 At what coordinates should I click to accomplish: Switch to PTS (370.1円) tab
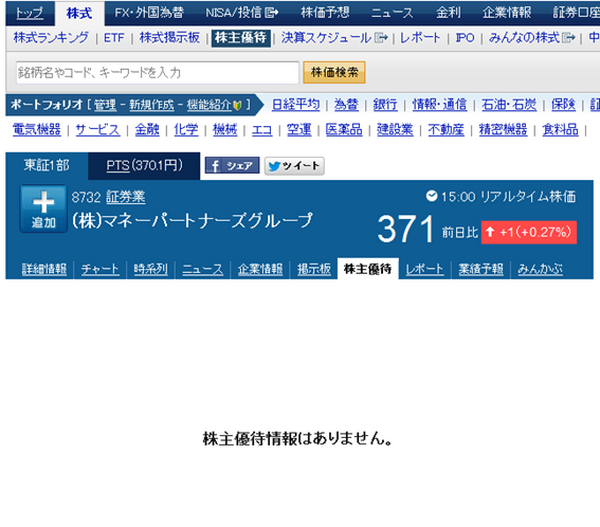(144, 166)
